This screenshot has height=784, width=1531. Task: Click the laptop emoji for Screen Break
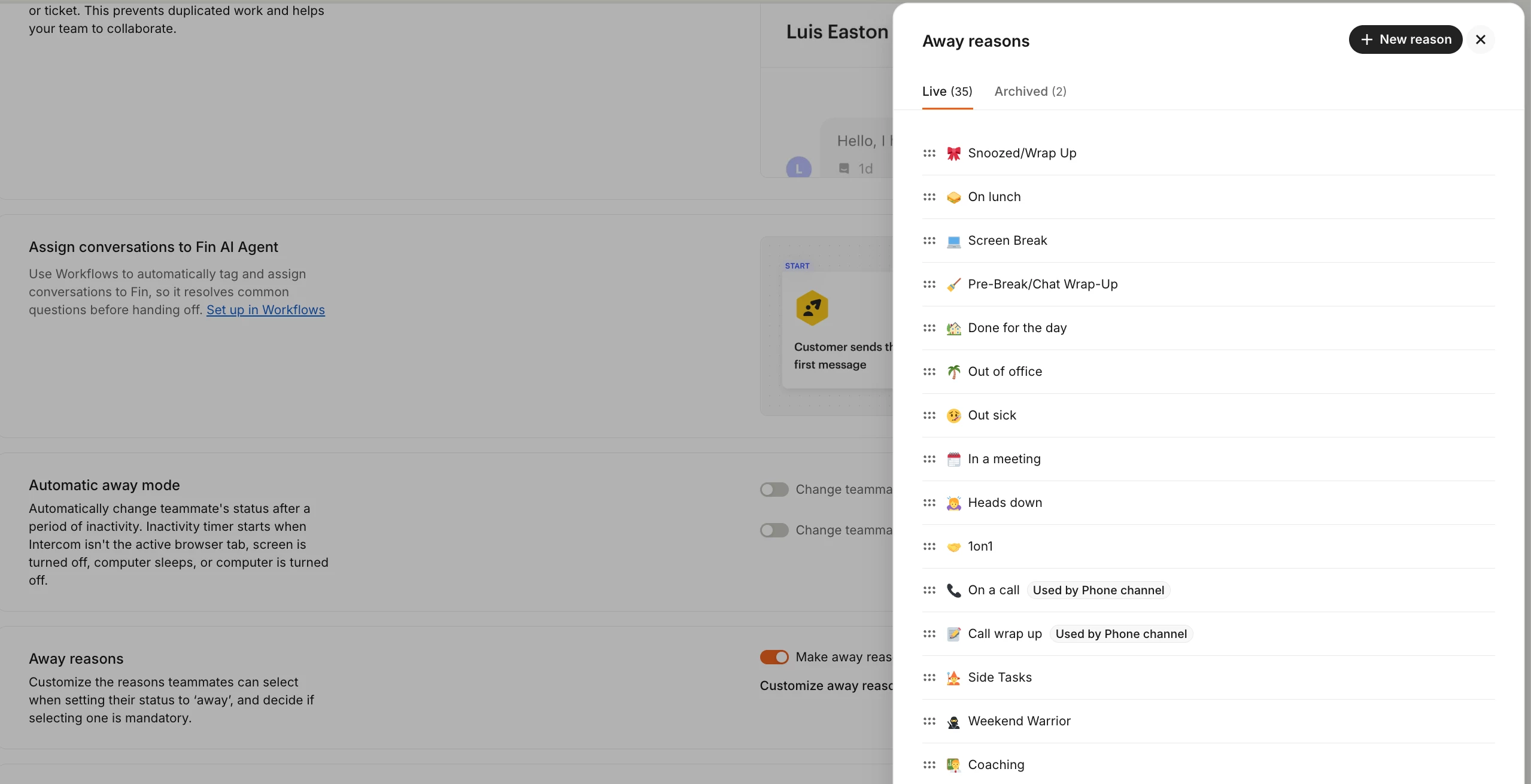(953, 241)
